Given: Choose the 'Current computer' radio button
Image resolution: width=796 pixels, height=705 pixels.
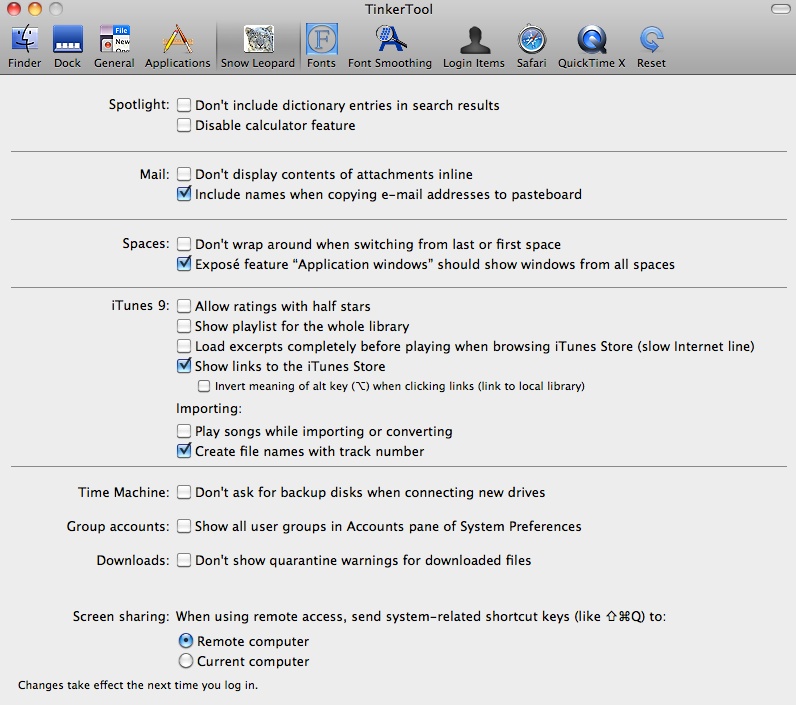Looking at the screenshot, I should click(186, 661).
